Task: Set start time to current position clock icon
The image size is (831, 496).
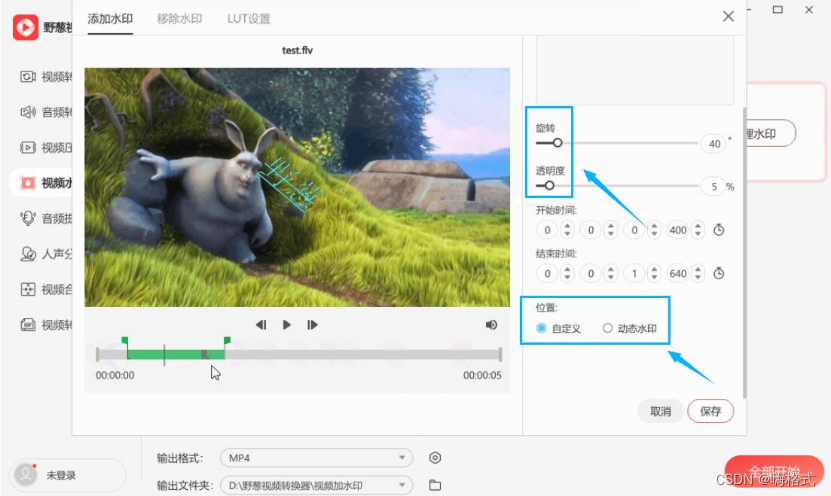Action: (719, 230)
